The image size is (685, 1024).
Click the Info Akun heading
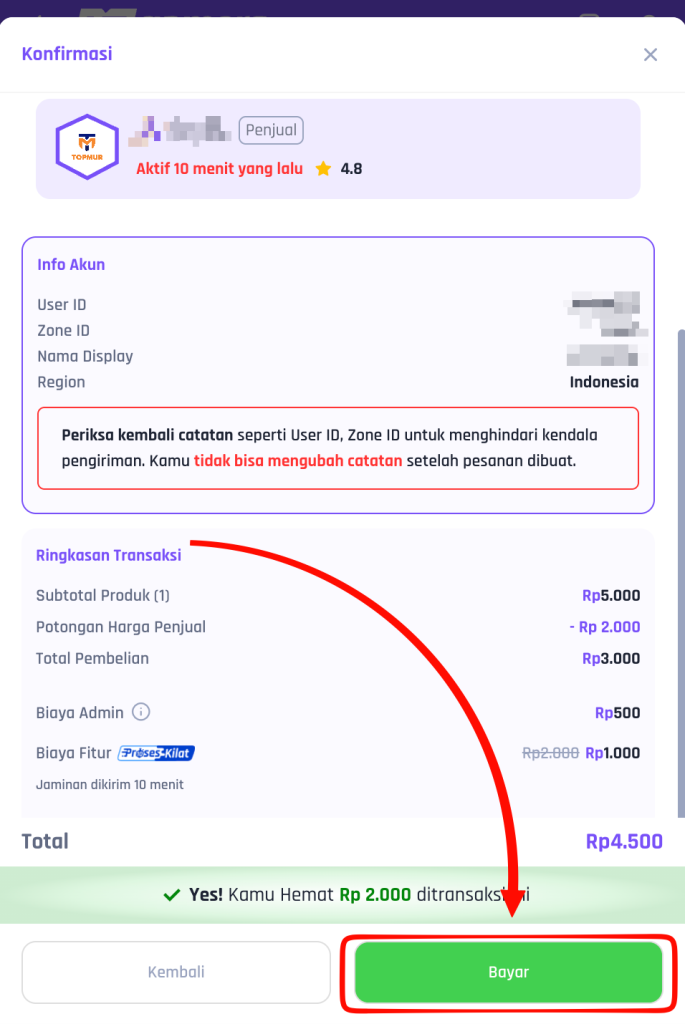(x=71, y=265)
